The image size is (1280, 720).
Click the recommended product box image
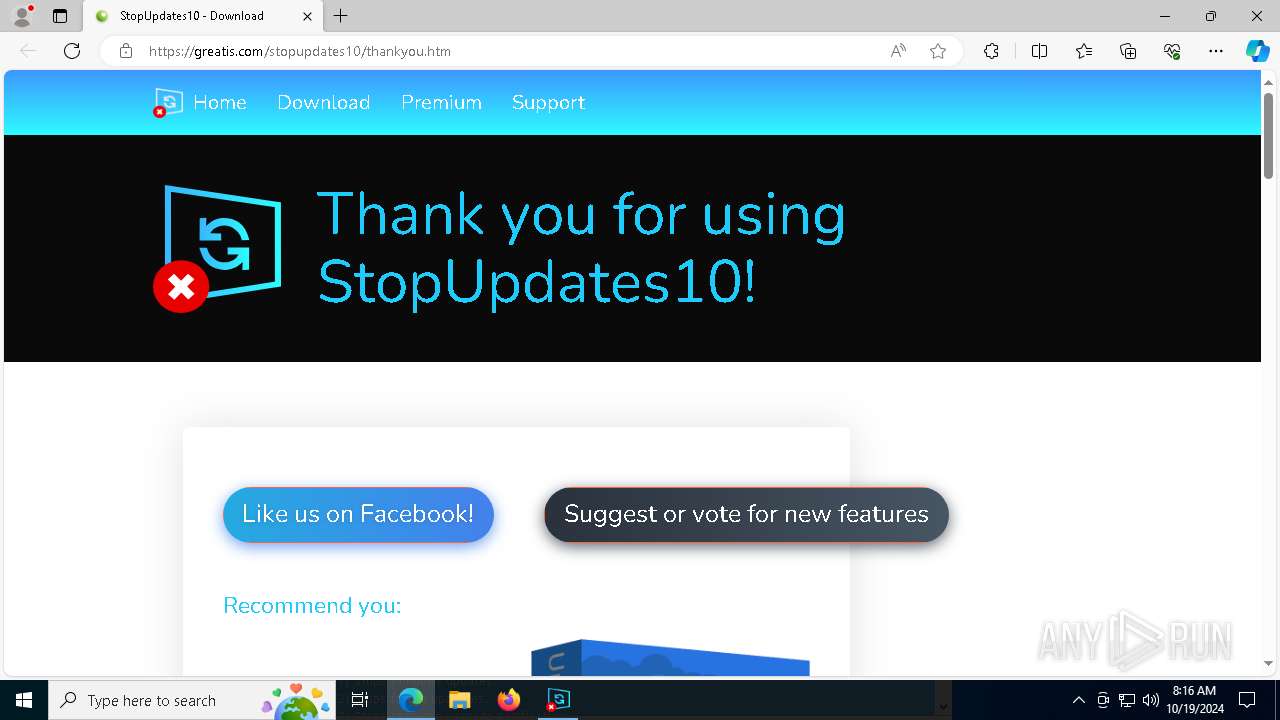pos(670,657)
